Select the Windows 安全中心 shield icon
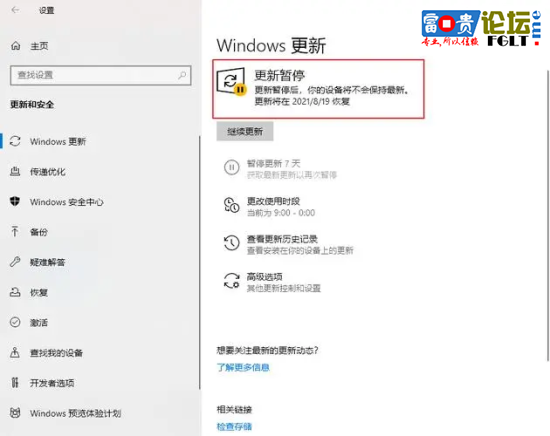Viewport: 550px width, 436px height. (15, 201)
